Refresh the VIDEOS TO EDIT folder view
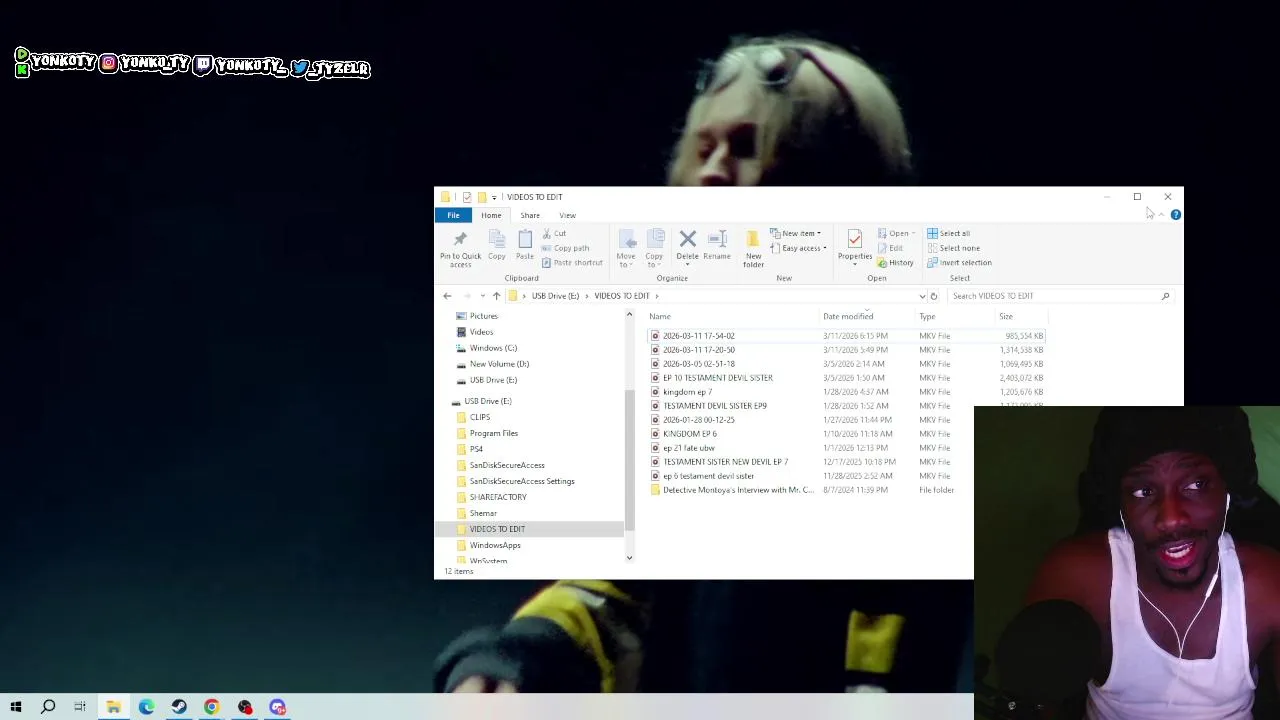This screenshot has width=1280, height=720. (x=934, y=296)
